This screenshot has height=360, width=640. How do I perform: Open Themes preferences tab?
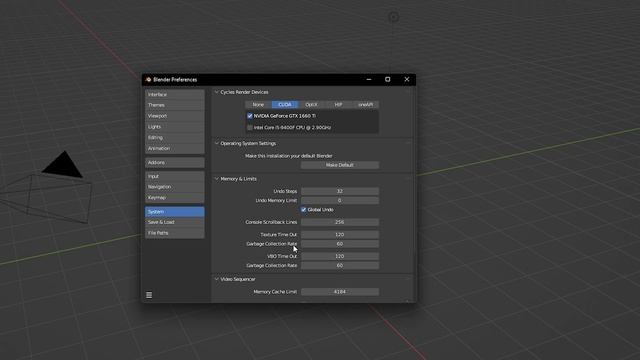tap(175, 105)
